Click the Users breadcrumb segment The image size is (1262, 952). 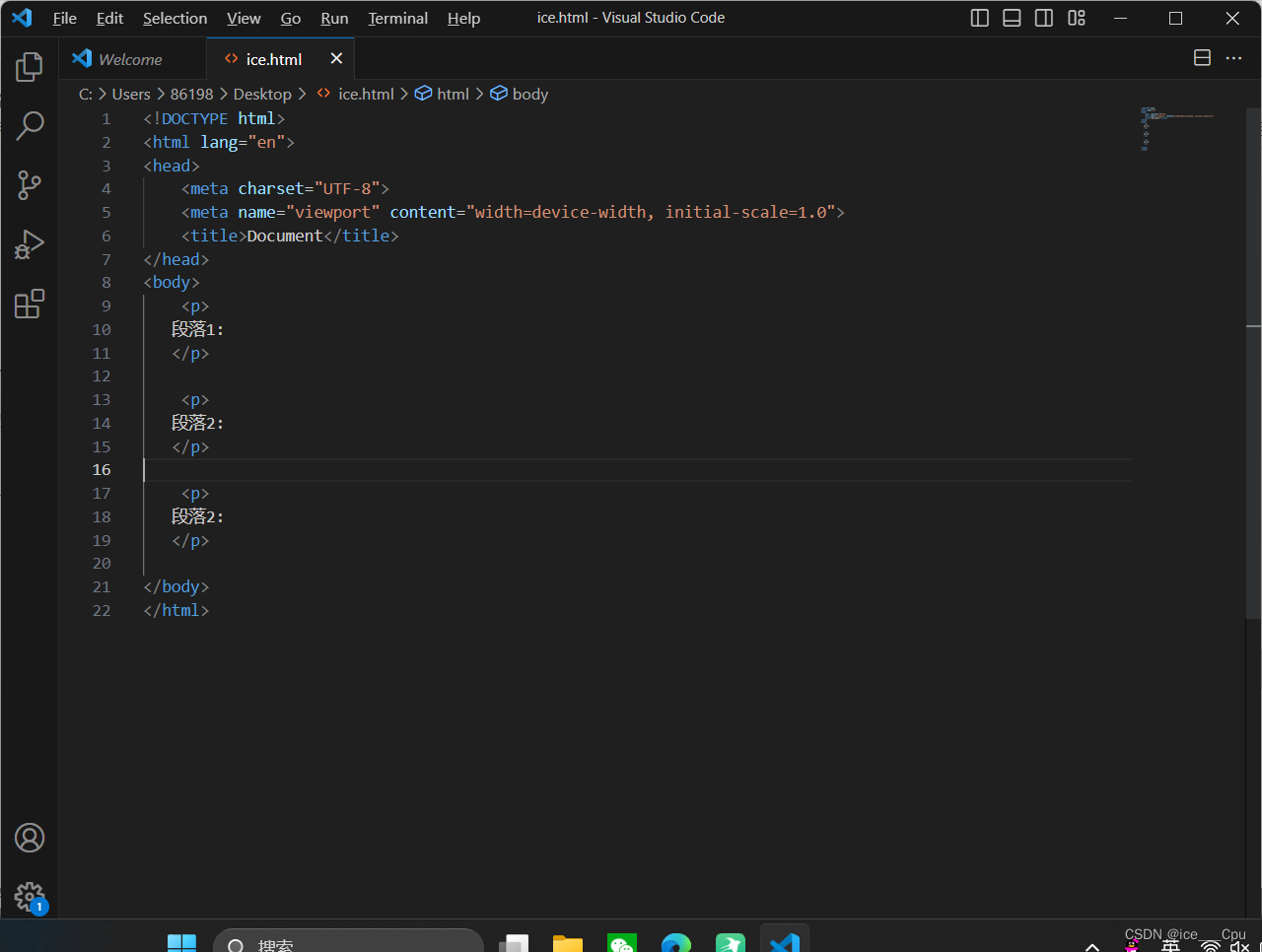pos(131,94)
